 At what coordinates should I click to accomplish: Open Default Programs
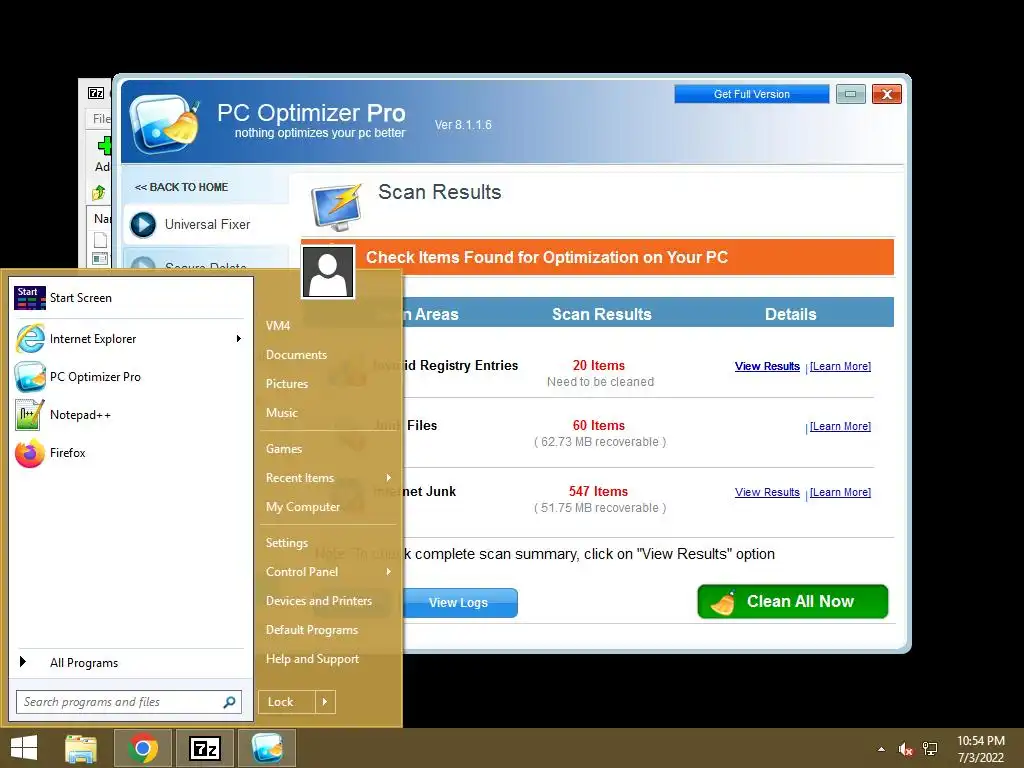[x=312, y=630]
